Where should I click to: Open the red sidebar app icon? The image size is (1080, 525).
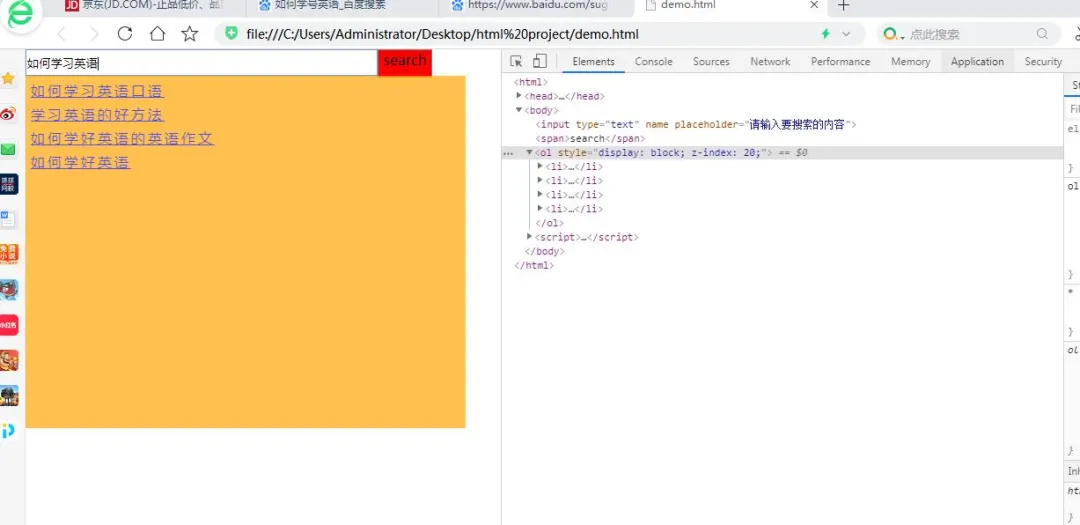tap(8, 325)
